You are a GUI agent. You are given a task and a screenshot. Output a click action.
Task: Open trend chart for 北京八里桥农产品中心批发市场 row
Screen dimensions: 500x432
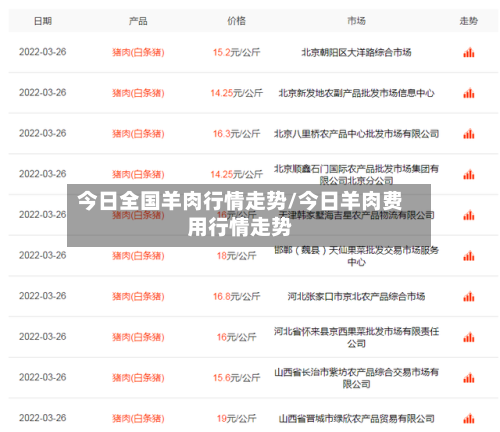pyautogui.click(x=468, y=134)
